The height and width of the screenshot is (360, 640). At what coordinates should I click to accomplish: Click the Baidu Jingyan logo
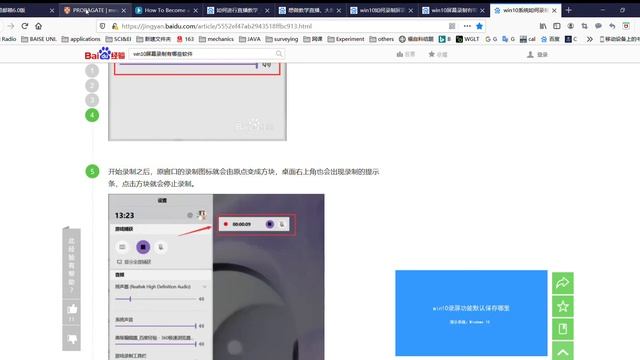104,54
